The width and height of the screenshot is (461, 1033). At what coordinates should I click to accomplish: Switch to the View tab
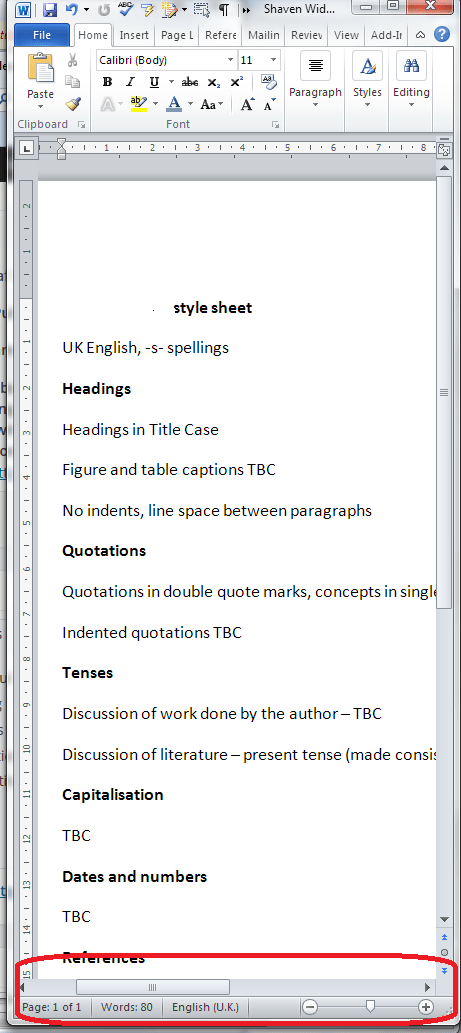pyautogui.click(x=346, y=35)
